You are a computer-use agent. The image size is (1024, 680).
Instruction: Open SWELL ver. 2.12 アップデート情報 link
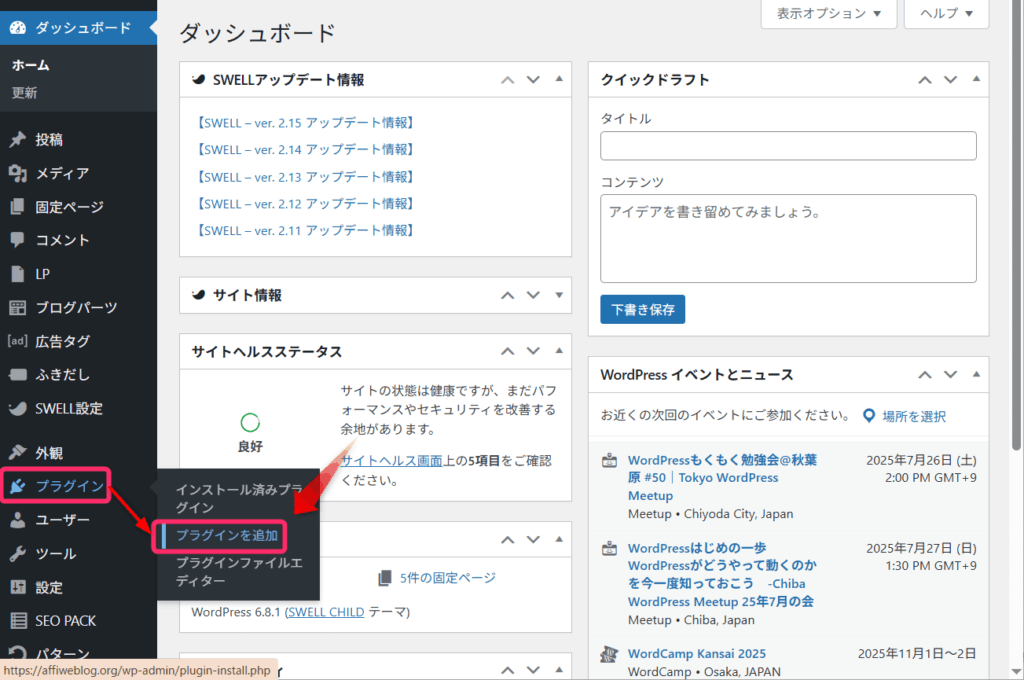pos(306,204)
